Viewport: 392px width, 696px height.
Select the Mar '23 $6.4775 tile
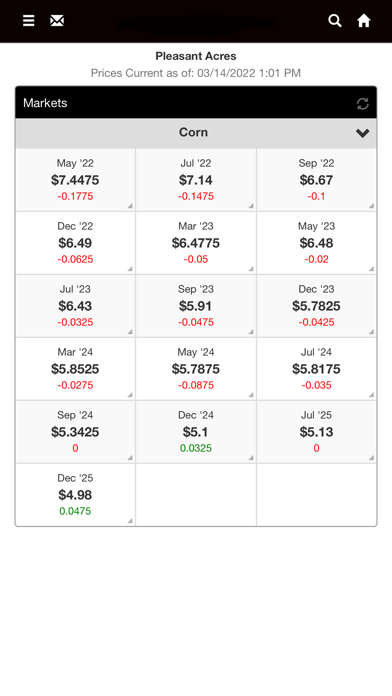pyautogui.click(x=196, y=243)
